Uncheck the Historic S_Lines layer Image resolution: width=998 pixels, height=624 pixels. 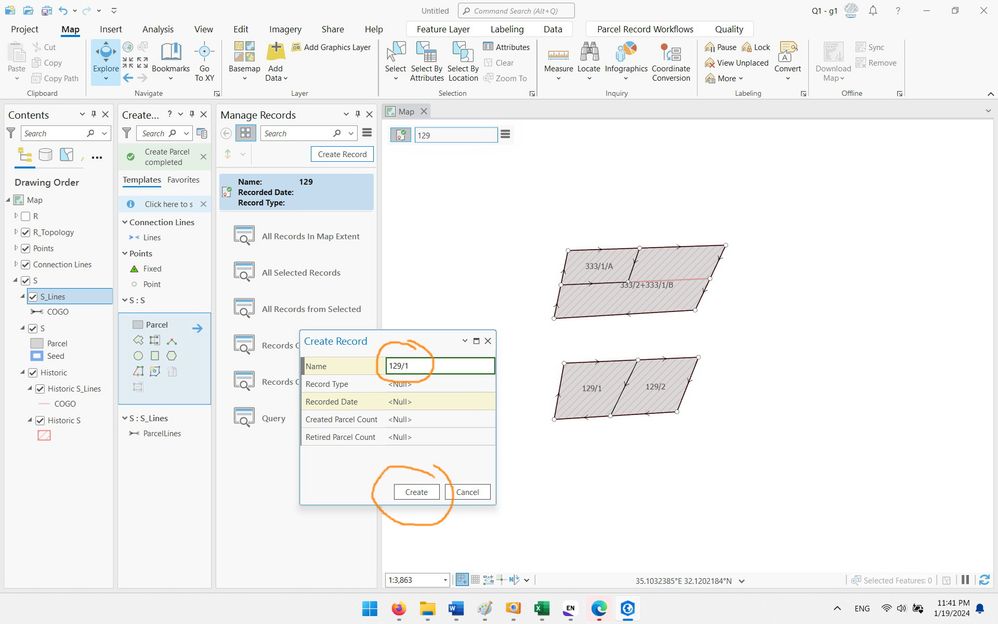[x=39, y=388]
